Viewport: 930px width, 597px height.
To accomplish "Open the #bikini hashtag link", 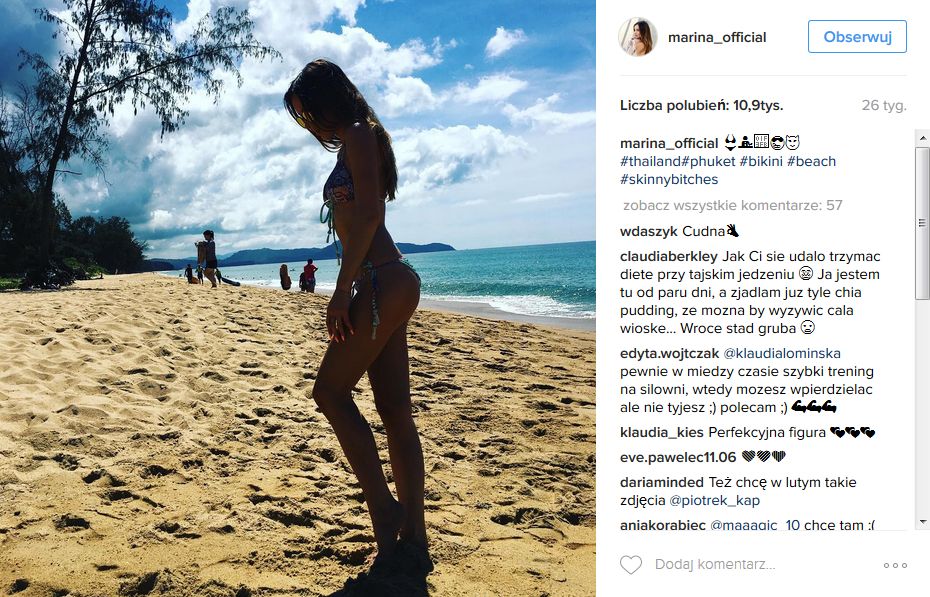I will point(761,161).
